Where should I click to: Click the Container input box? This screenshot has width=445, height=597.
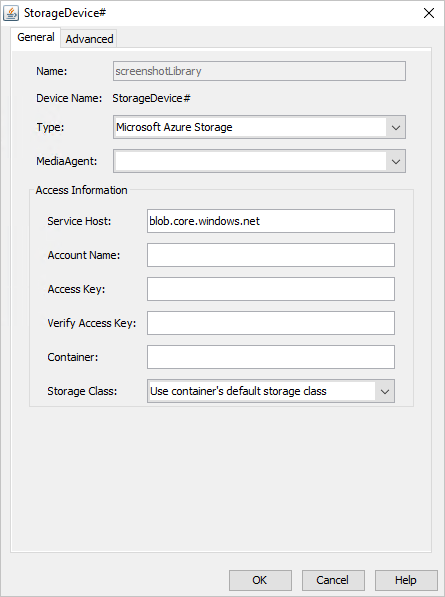pos(271,357)
